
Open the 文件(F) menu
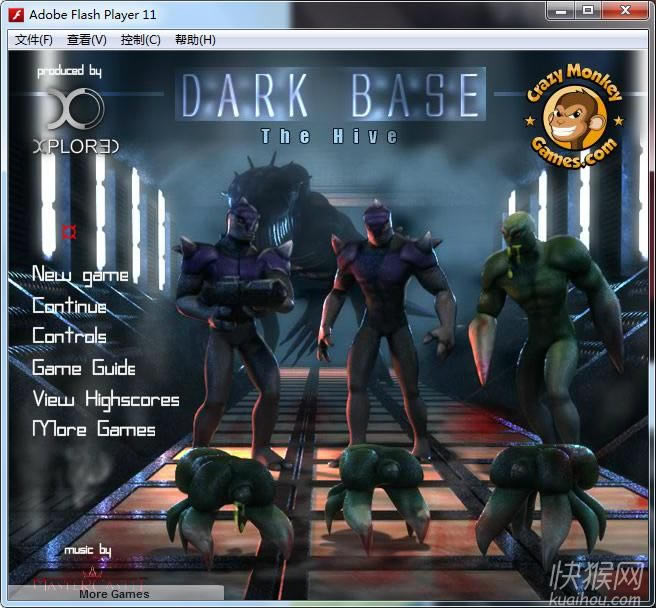tap(34, 40)
